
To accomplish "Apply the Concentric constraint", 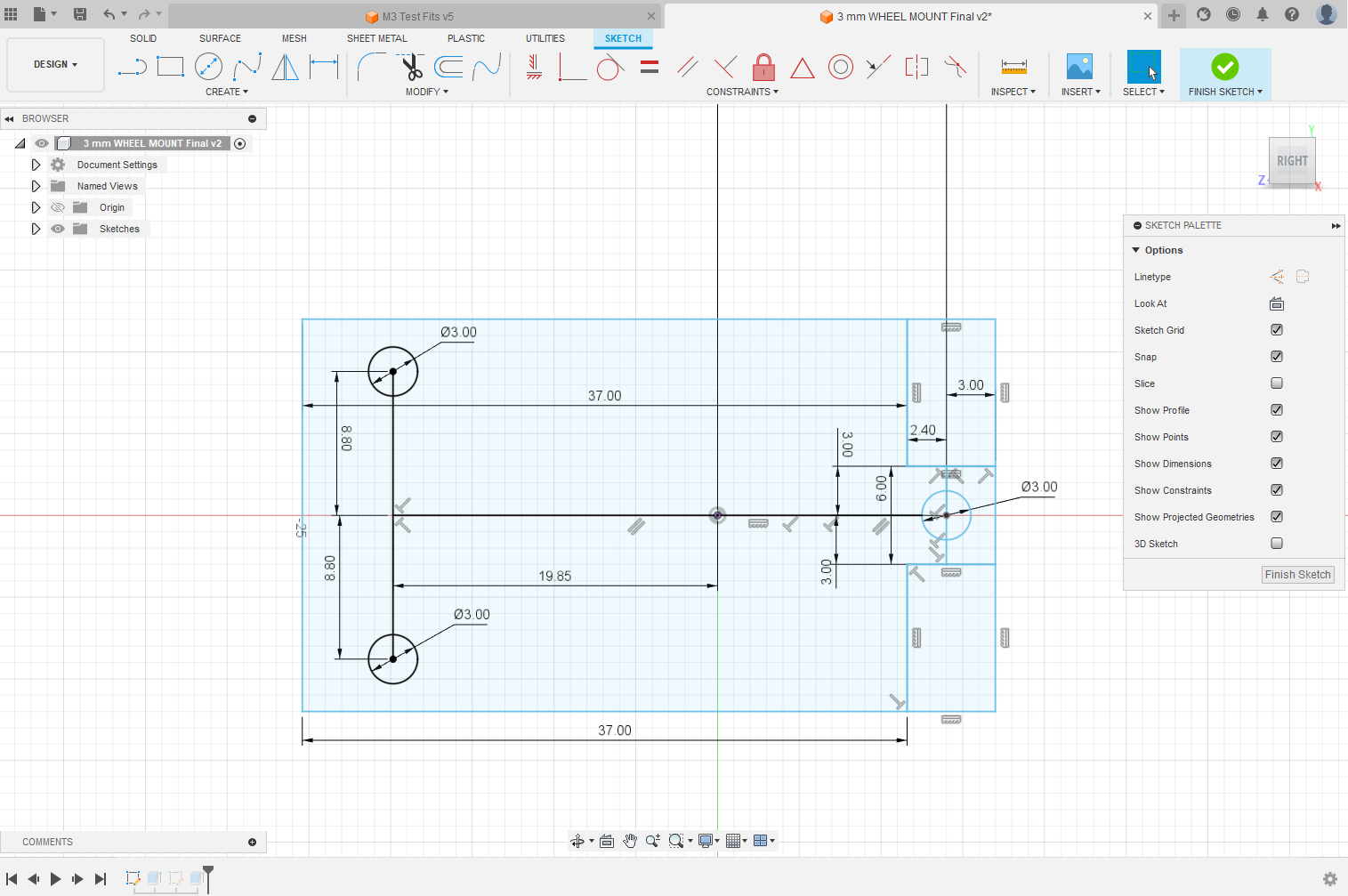I will pos(840,67).
